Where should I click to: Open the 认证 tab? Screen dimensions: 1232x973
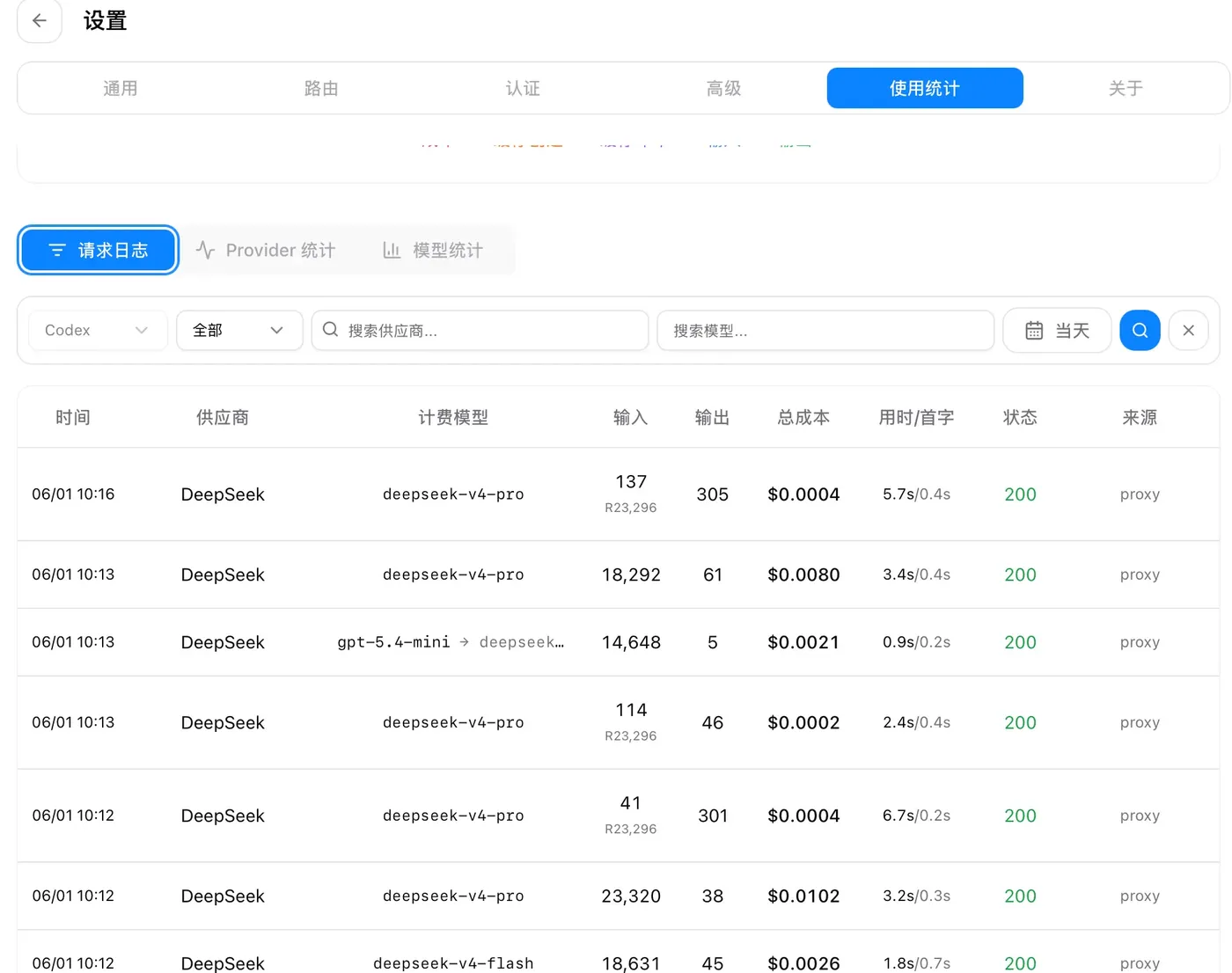(x=523, y=88)
